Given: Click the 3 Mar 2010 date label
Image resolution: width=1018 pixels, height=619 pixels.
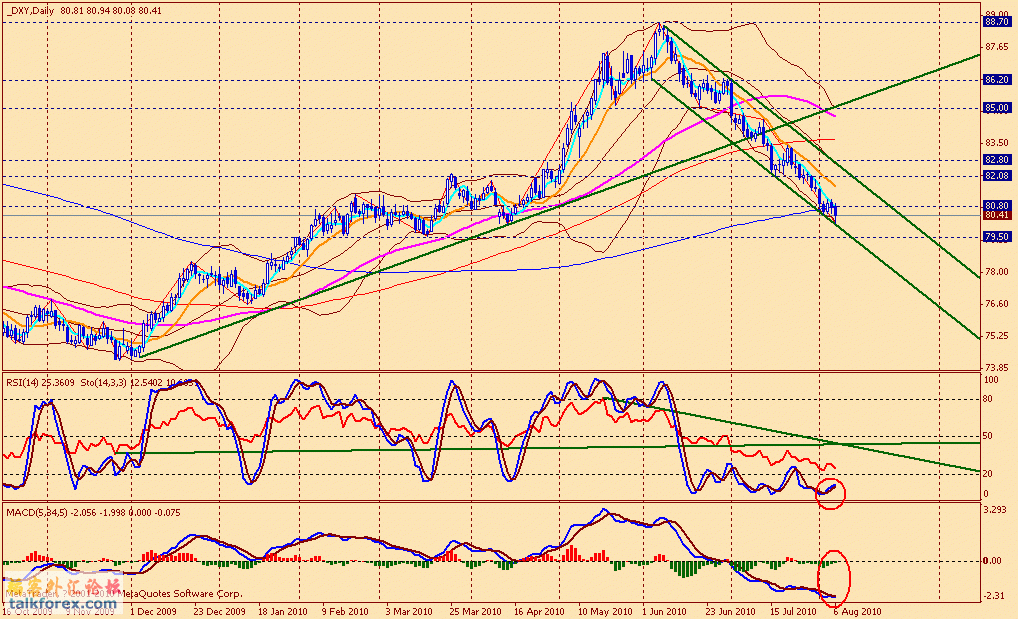Looking at the screenshot, I should point(409,612).
